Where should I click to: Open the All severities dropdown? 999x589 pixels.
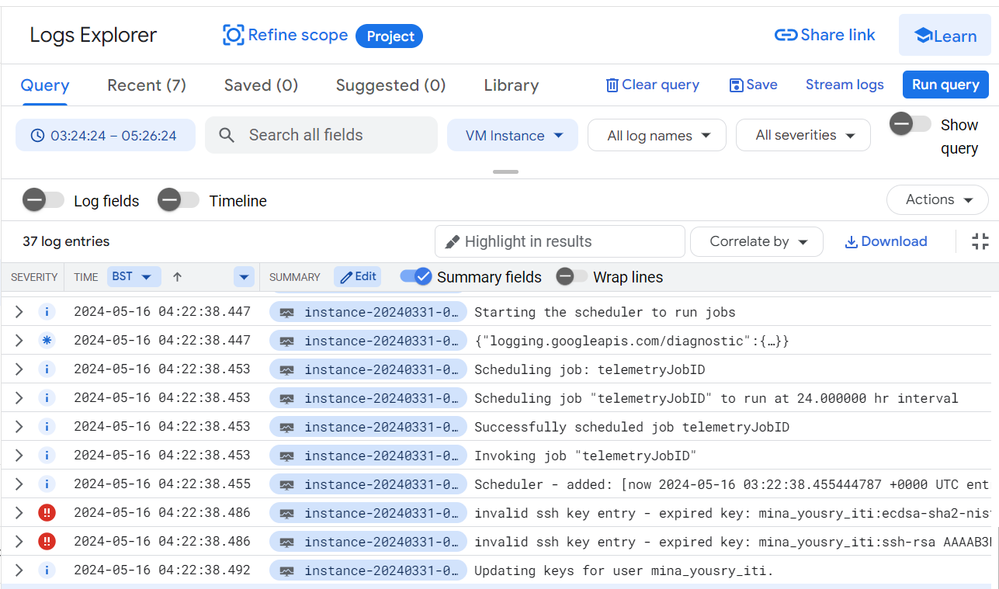click(803, 135)
